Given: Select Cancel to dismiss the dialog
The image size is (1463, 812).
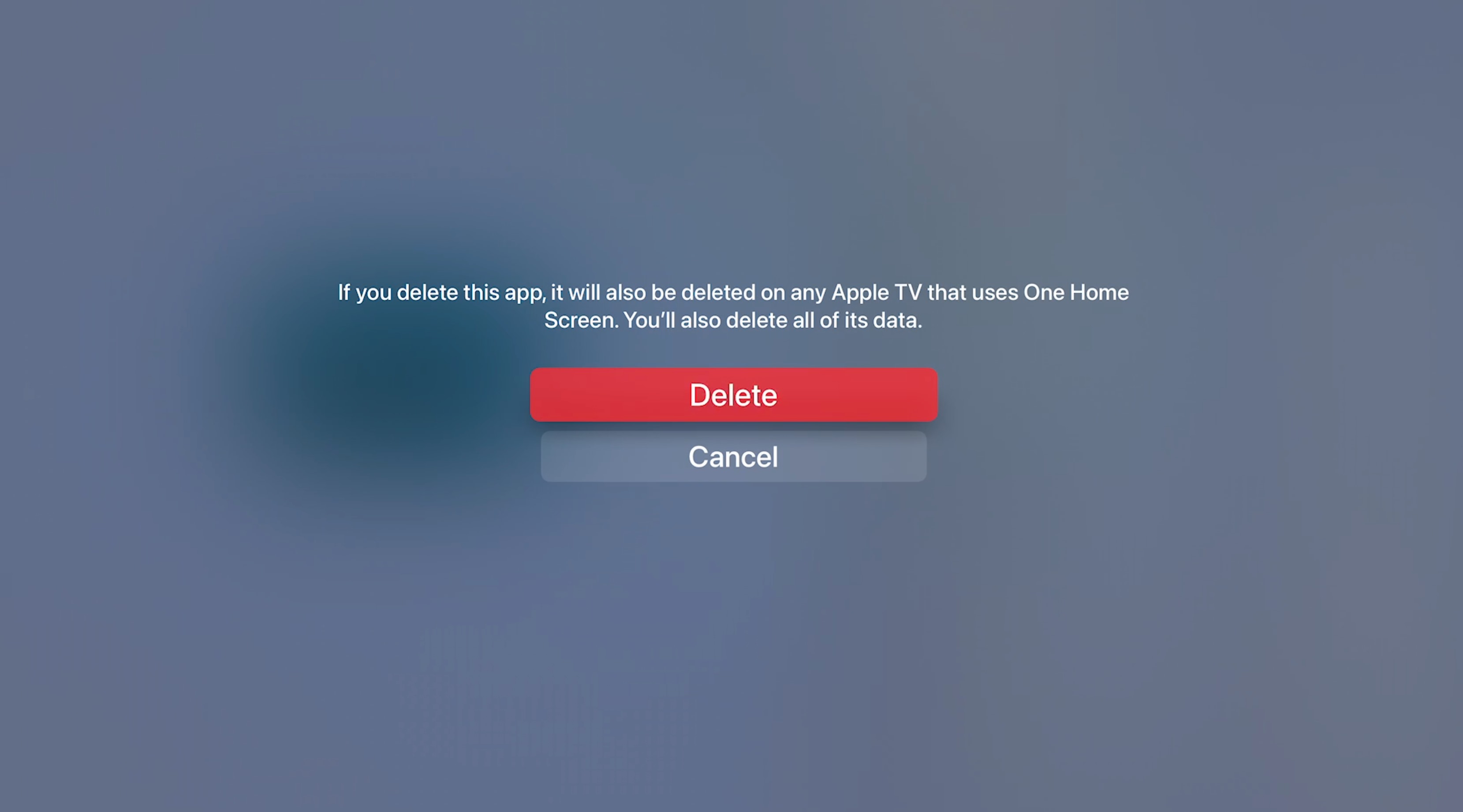Looking at the screenshot, I should coord(733,457).
